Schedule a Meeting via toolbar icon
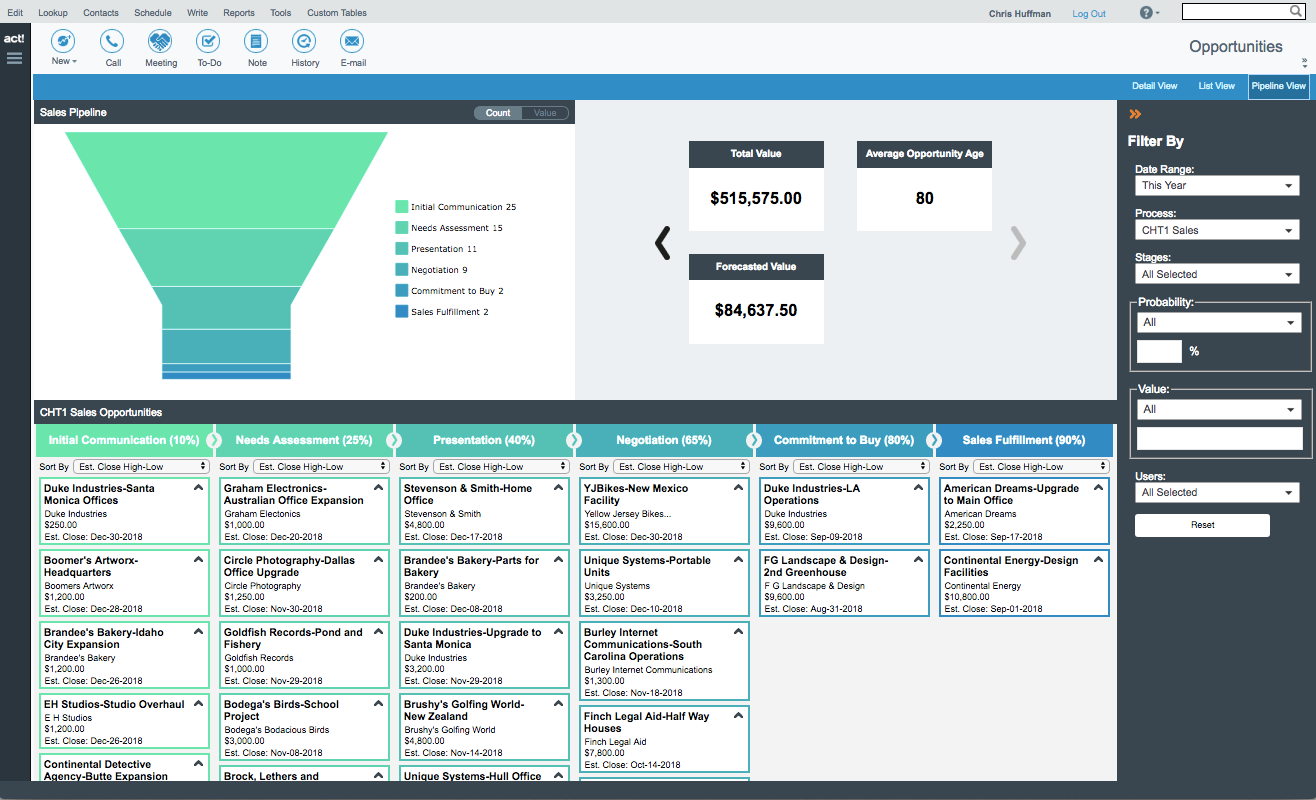Image resolution: width=1316 pixels, height=800 pixels. point(161,41)
